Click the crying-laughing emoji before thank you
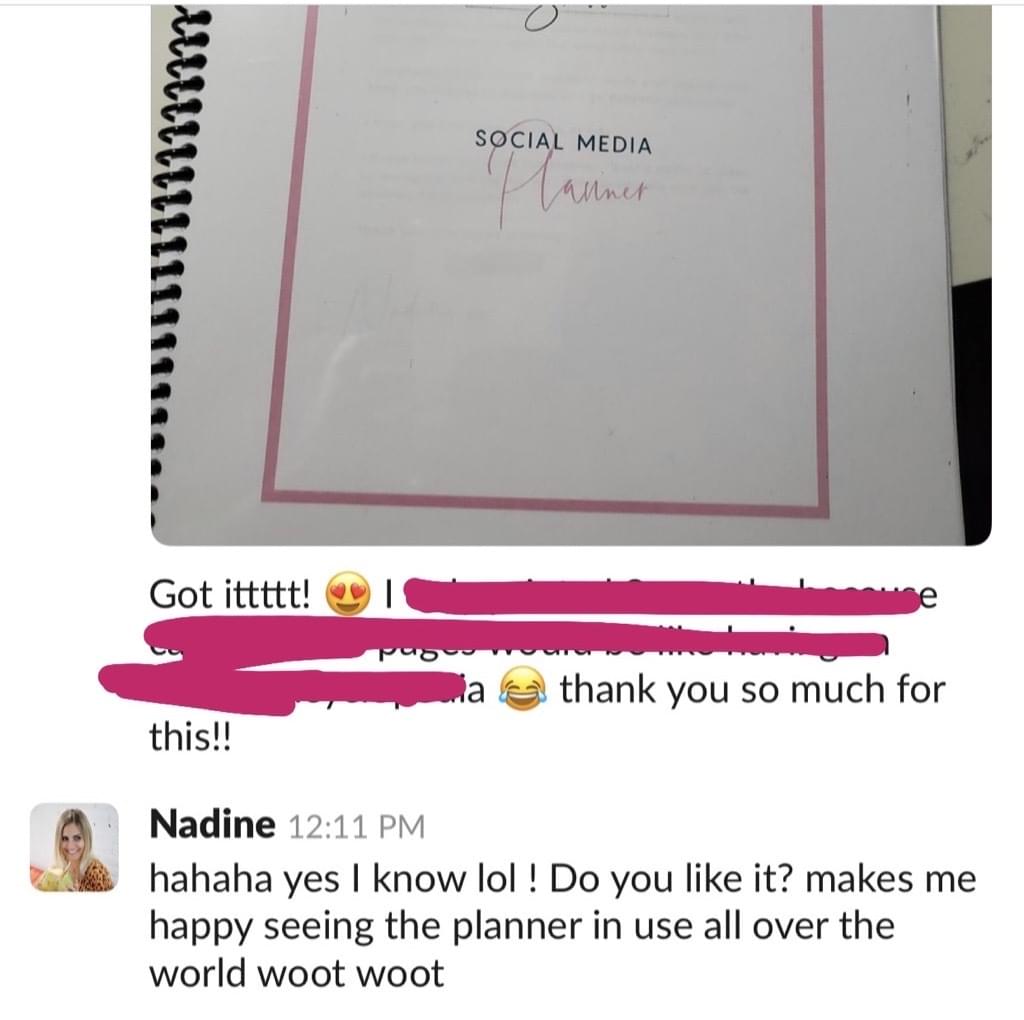Viewport: 1024px width, 1020px height. 522,689
